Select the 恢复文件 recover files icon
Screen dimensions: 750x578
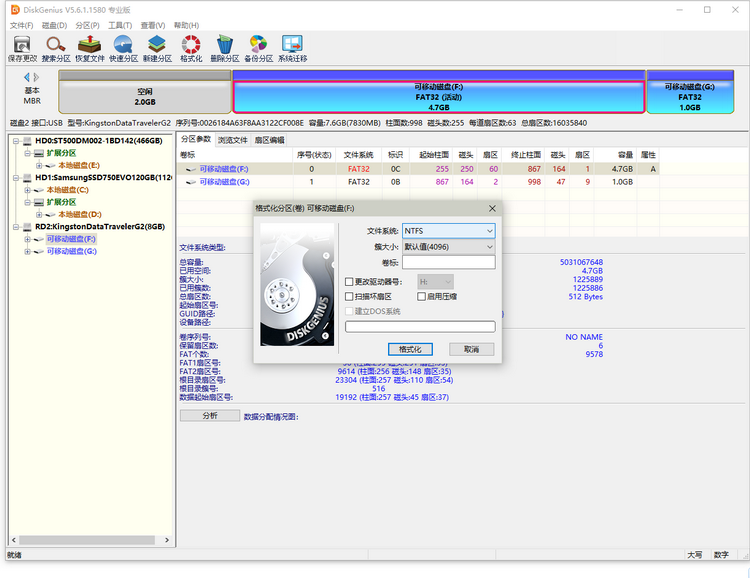89,49
